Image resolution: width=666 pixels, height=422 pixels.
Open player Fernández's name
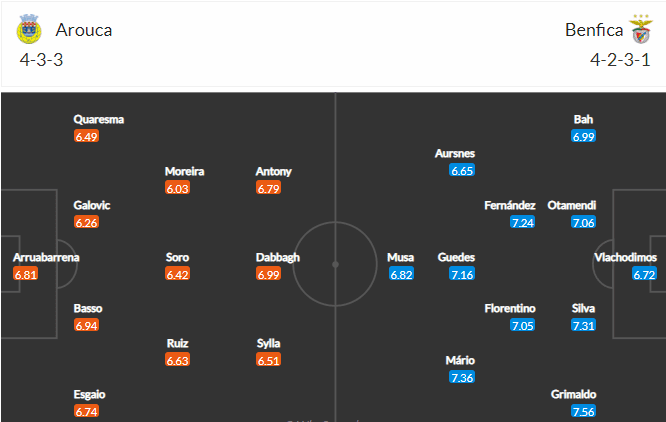tap(510, 205)
